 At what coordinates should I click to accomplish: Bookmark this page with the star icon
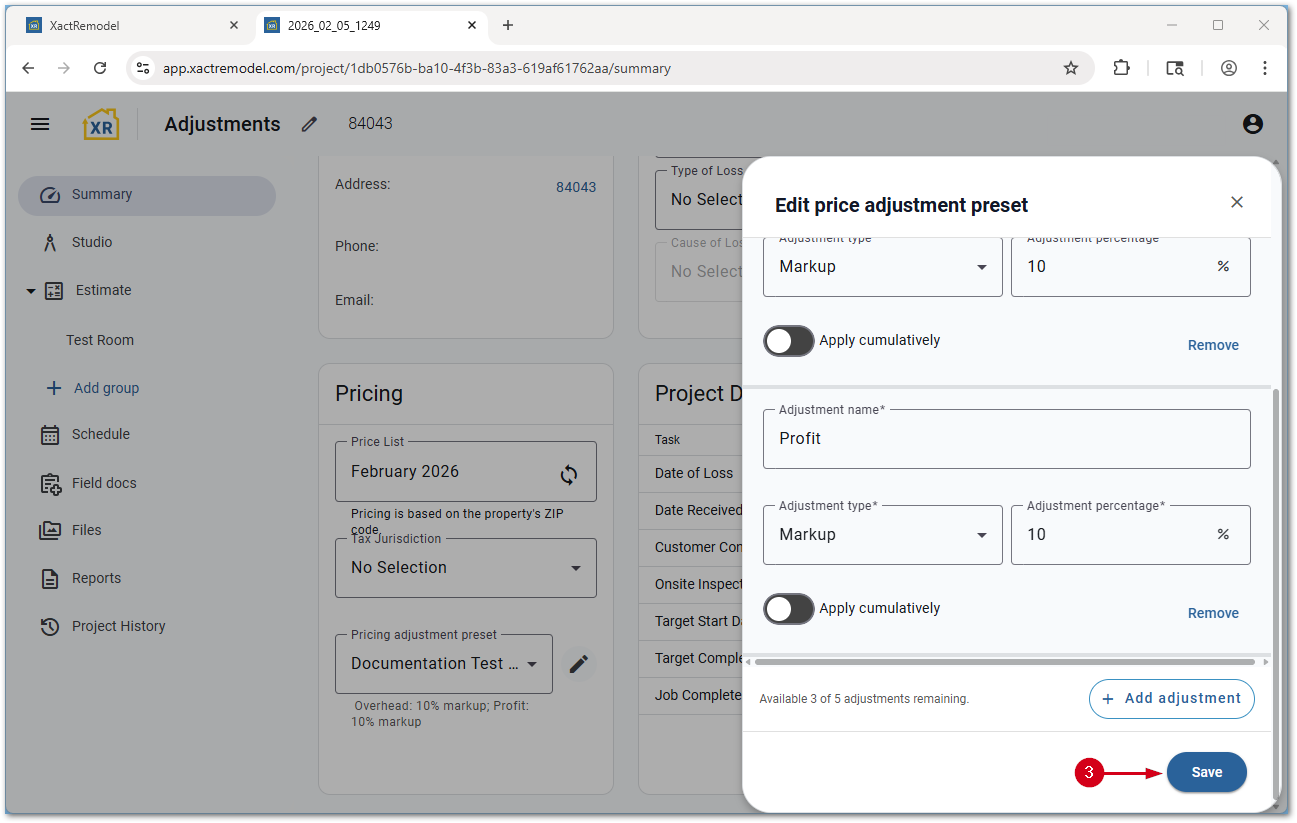pyautogui.click(x=1071, y=68)
